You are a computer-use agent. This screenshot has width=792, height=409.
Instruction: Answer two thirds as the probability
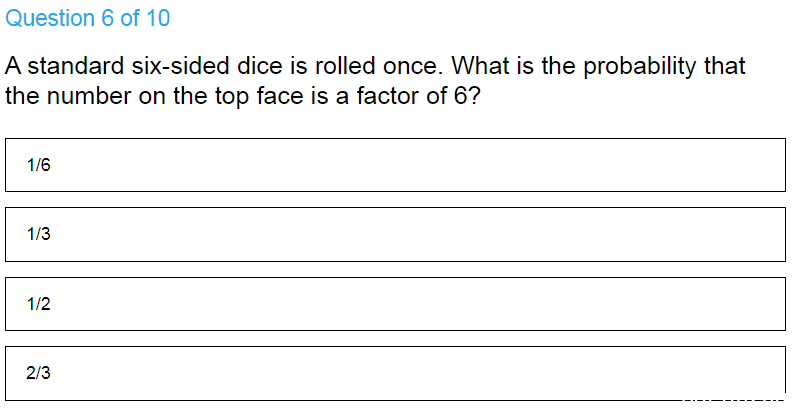click(x=395, y=373)
